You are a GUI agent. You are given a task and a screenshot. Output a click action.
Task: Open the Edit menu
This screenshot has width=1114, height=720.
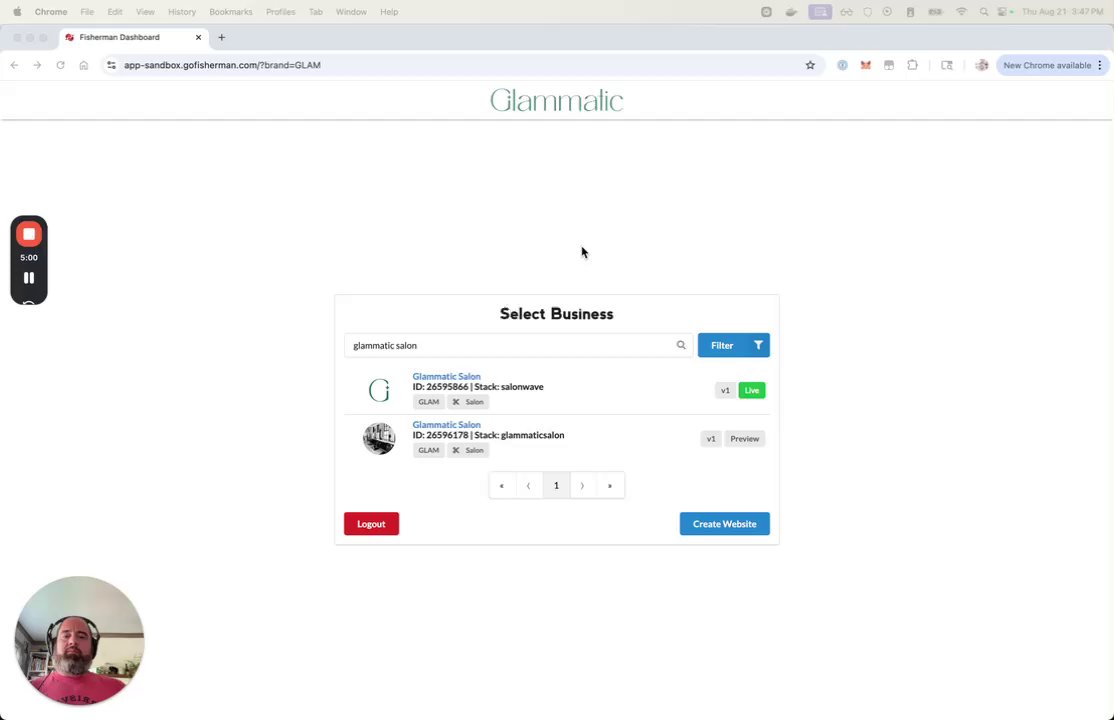115,12
